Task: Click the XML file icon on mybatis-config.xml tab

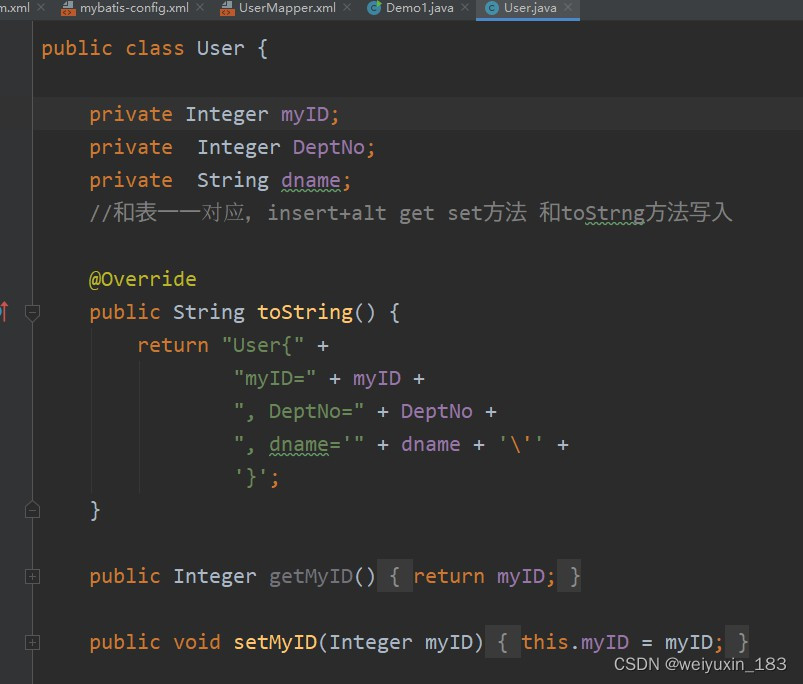Action: point(68,8)
